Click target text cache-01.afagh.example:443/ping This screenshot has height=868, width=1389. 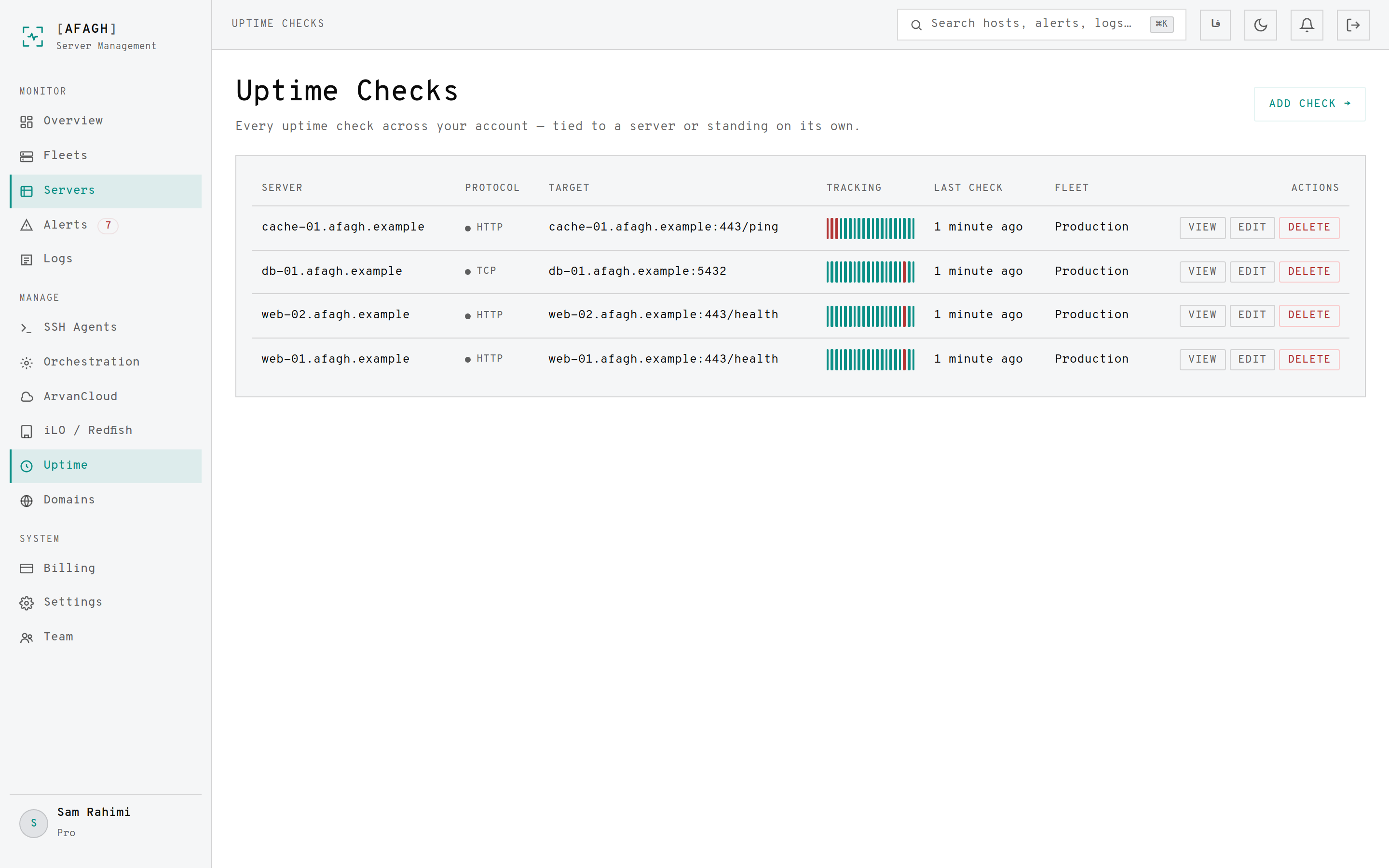[x=664, y=227]
